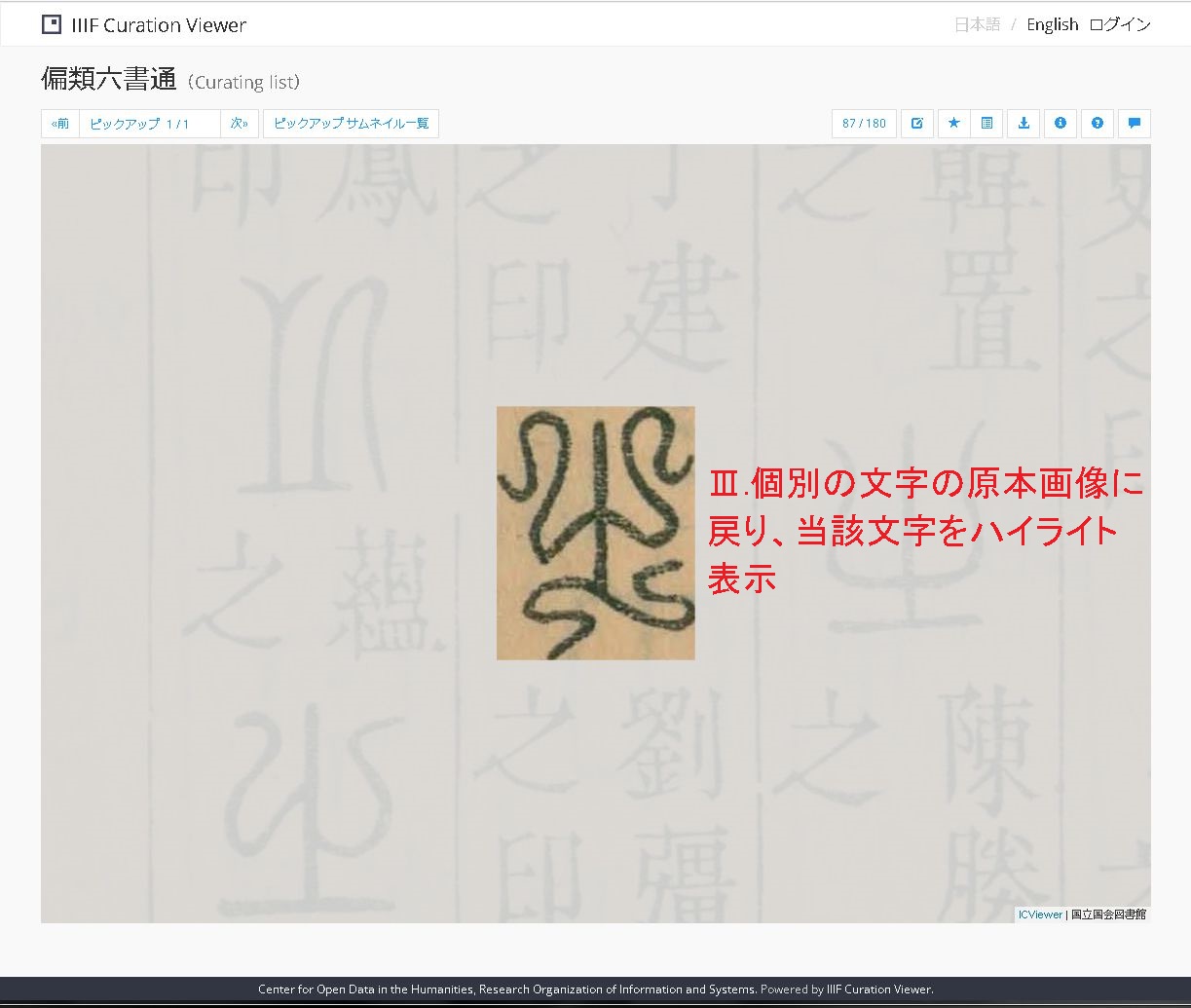Open the information icon
Screen dimensions: 1191x1008
click(1061, 124)
